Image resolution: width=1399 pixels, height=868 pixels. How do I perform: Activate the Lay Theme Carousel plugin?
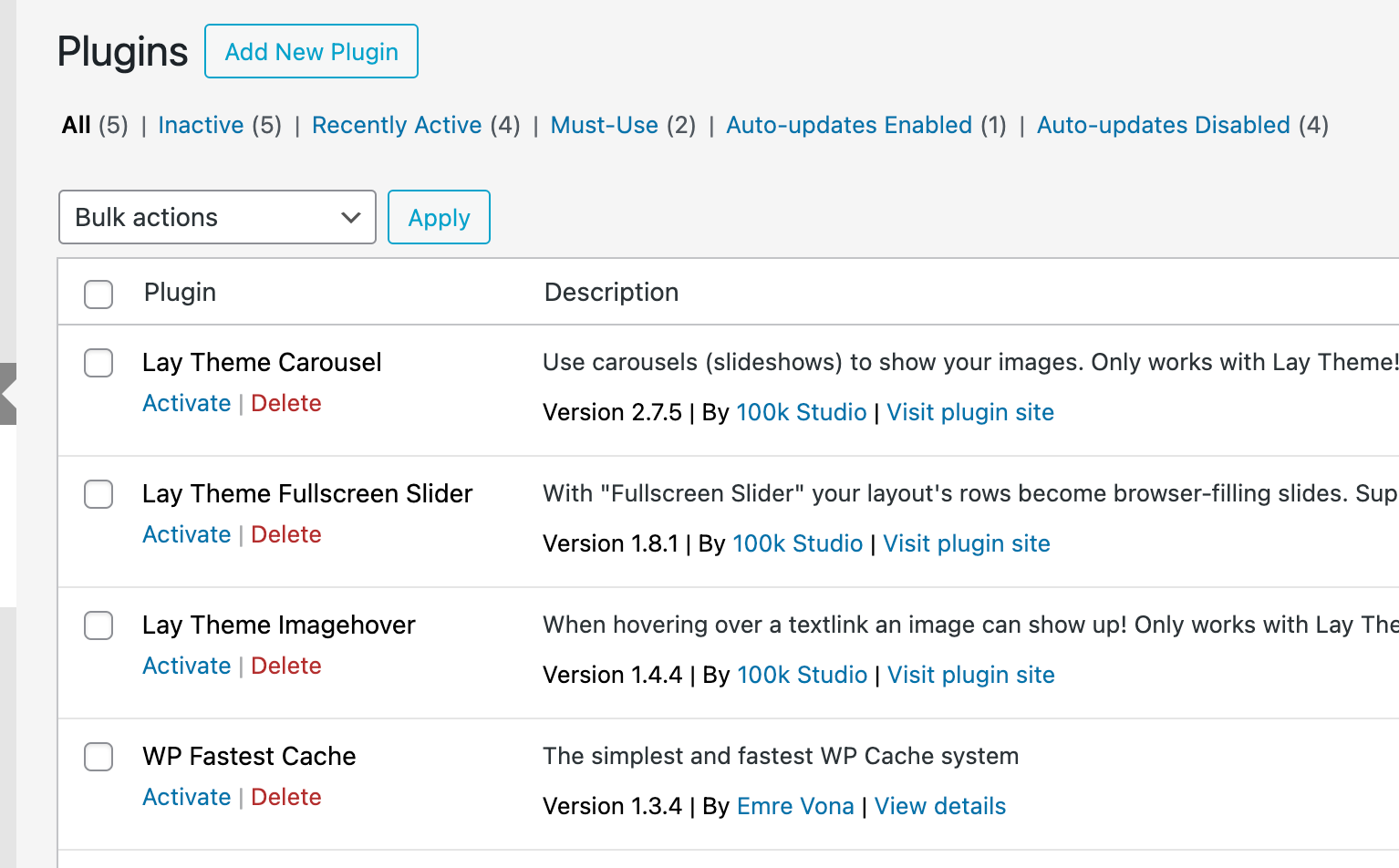pos(186,402)
